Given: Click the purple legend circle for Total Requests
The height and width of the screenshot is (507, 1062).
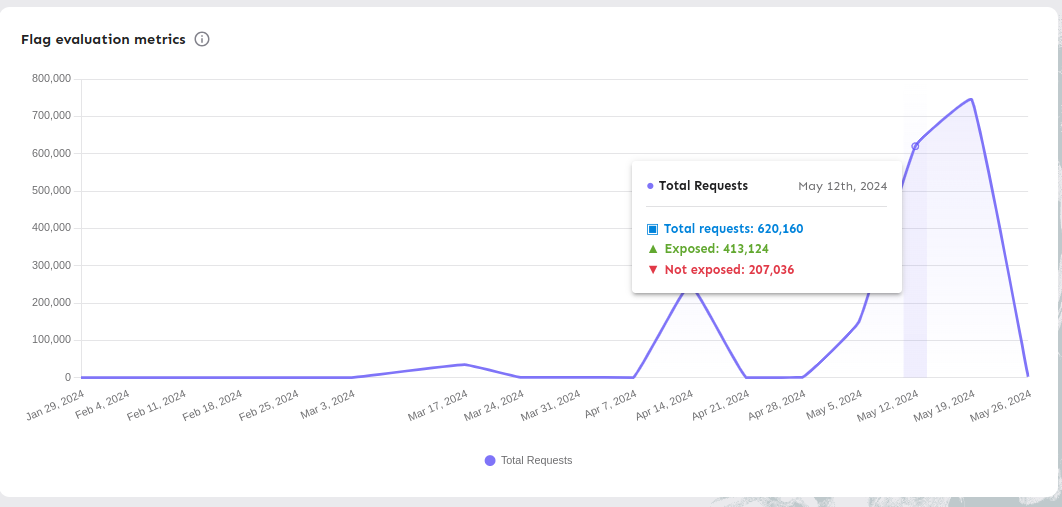Looking at the screenshot, I should 490,461.
